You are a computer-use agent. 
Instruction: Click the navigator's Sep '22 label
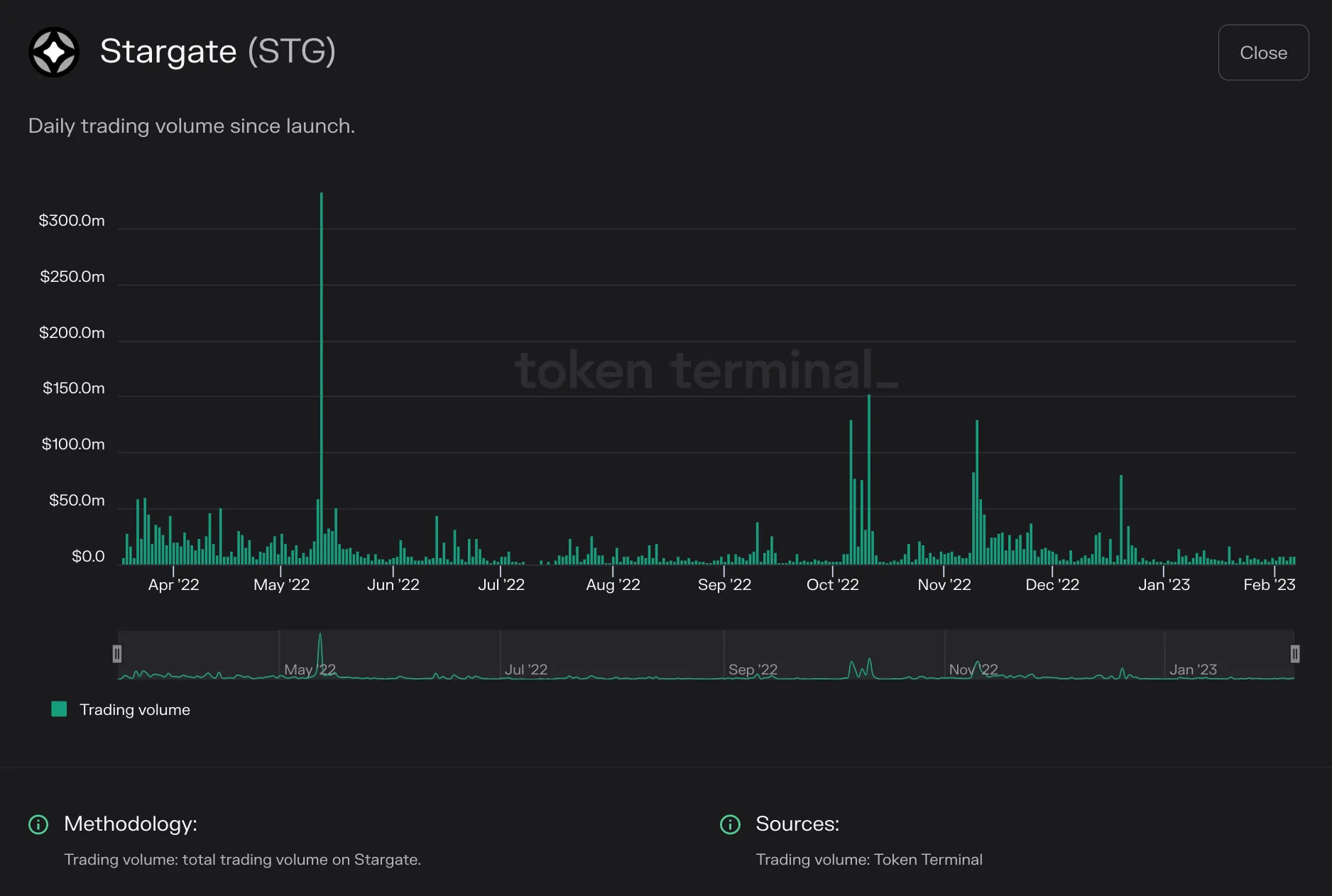(x=753, y=670)
